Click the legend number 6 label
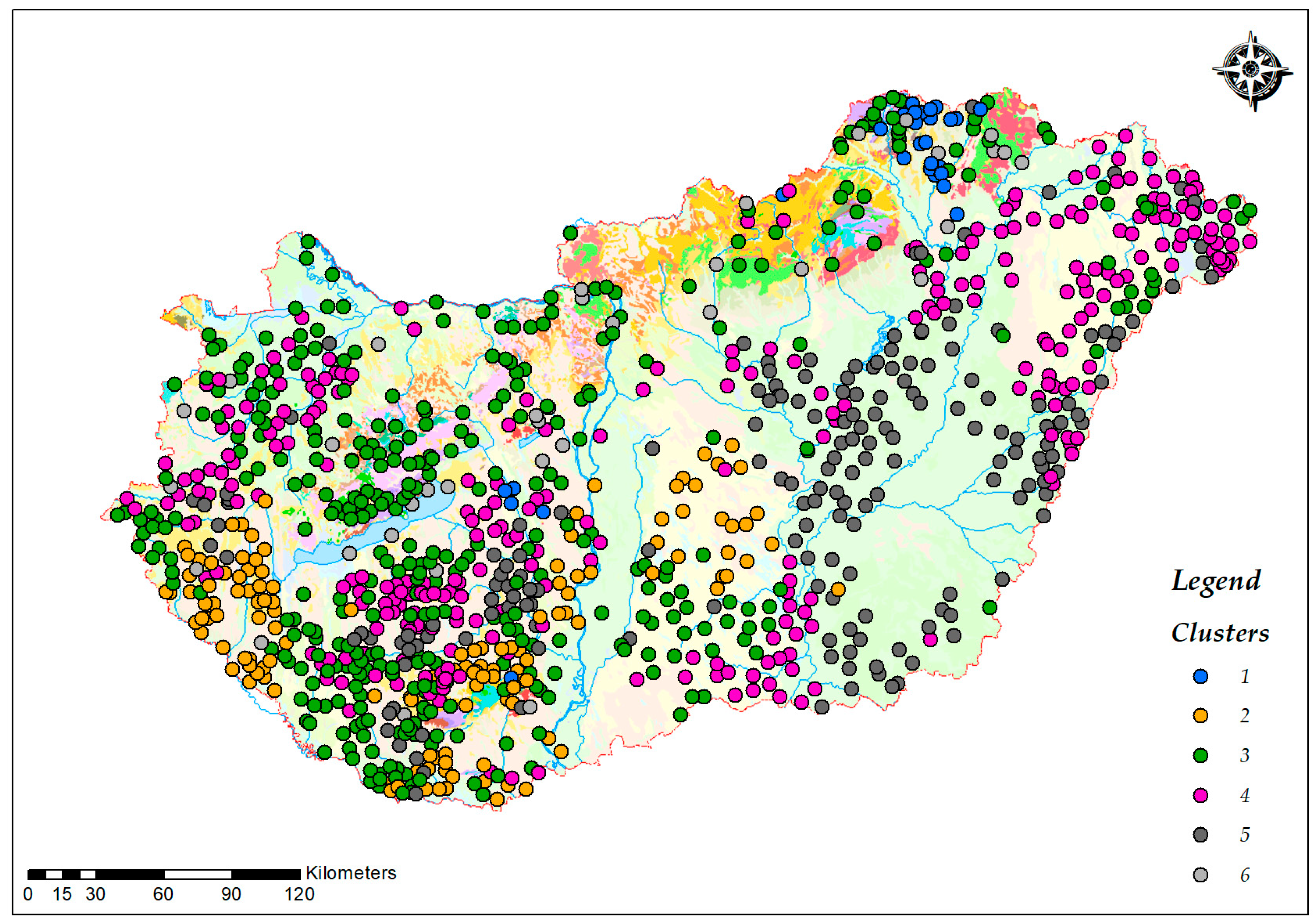This screenshot has height=923, width=1316. [1244, 874]
